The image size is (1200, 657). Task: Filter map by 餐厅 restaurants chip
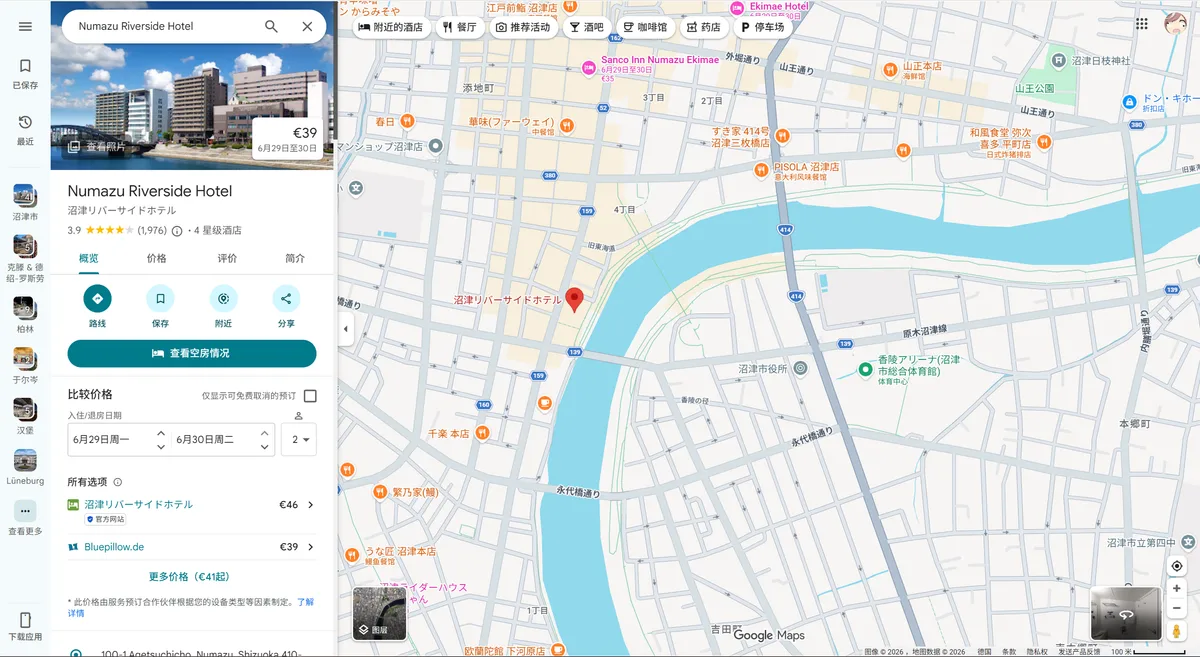pyautogui.click(x=459, y=27)
